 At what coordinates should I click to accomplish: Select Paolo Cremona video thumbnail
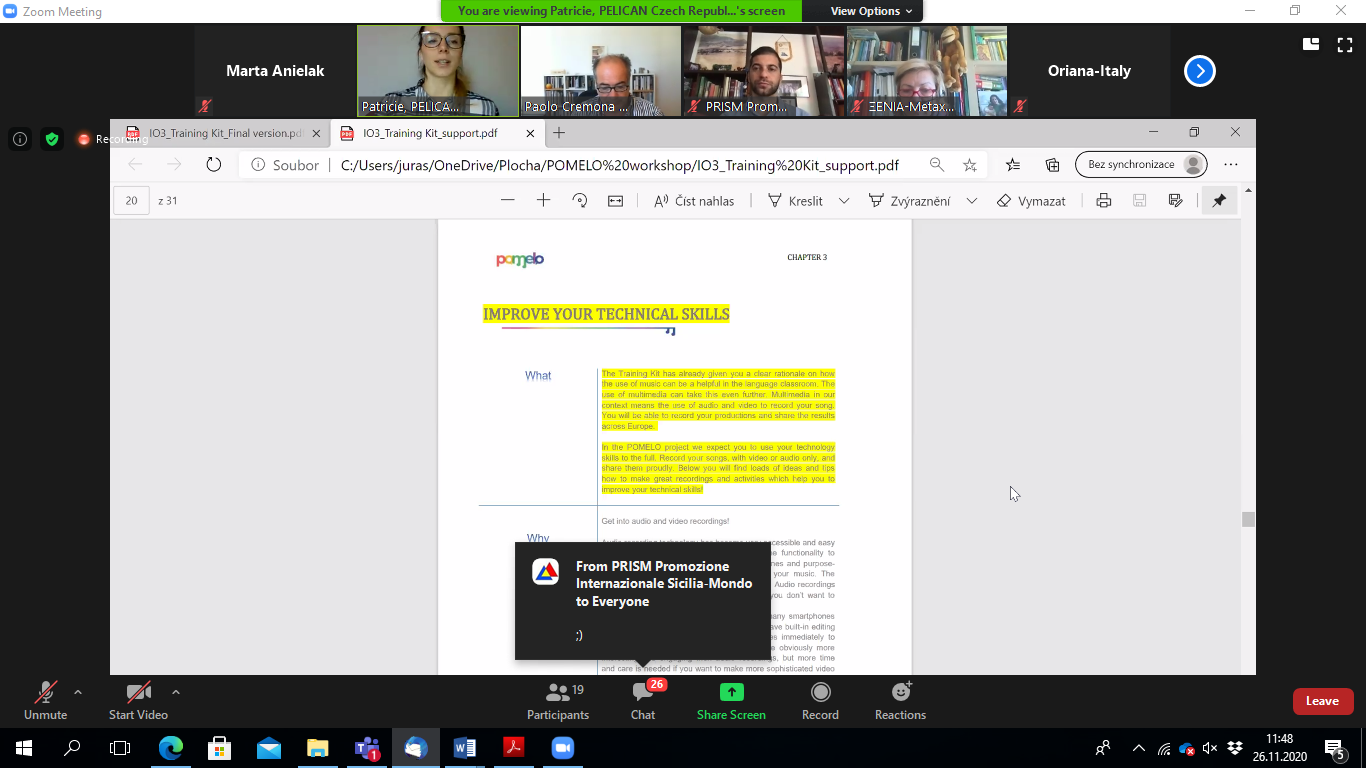600,71
